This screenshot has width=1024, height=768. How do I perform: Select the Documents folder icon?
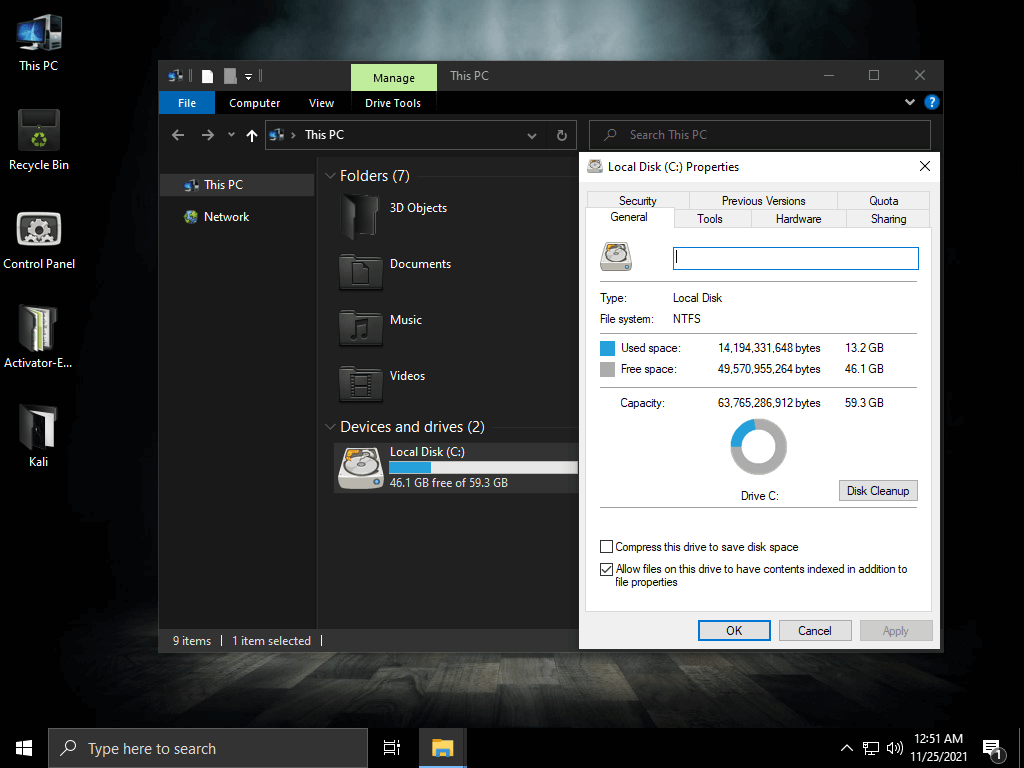(x=360, y=272)
